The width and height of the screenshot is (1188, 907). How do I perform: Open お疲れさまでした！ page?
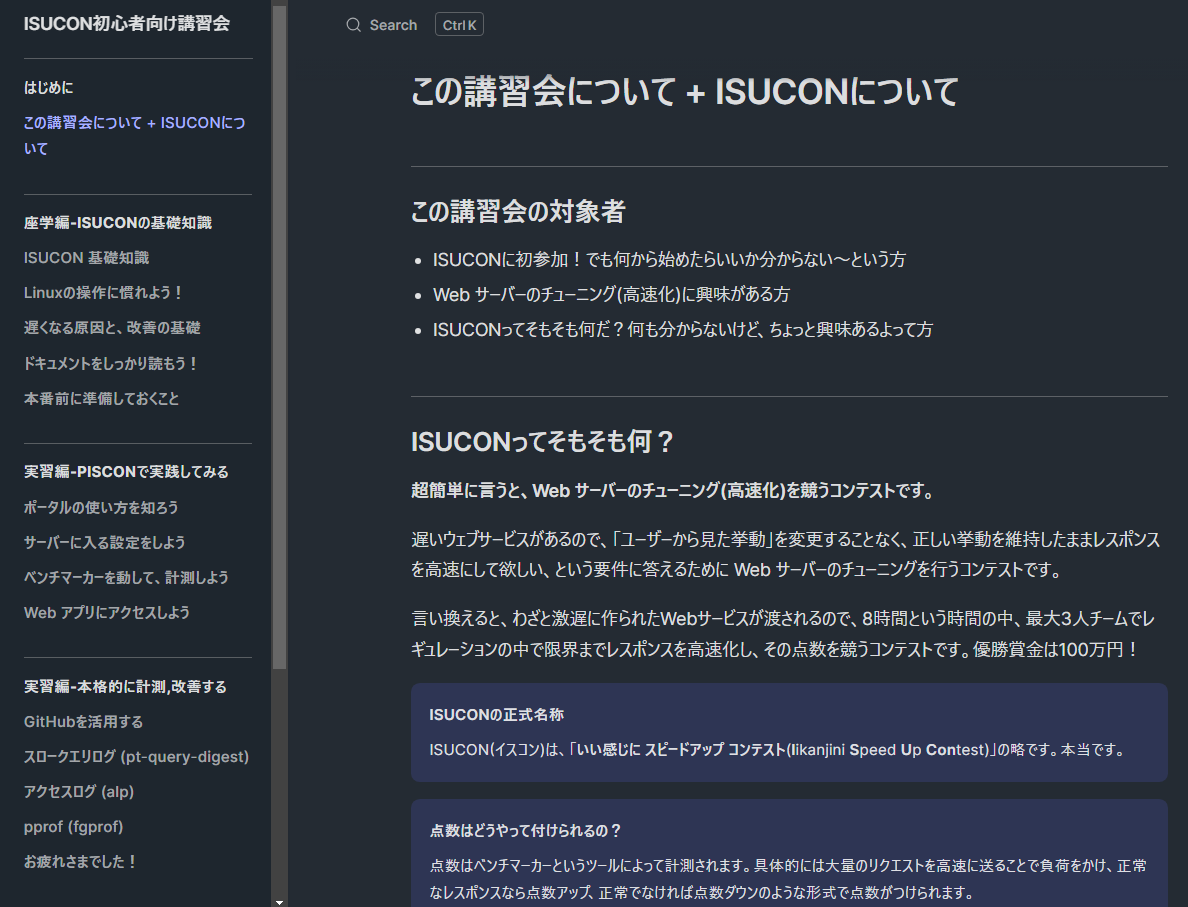[x=80, y=862]
